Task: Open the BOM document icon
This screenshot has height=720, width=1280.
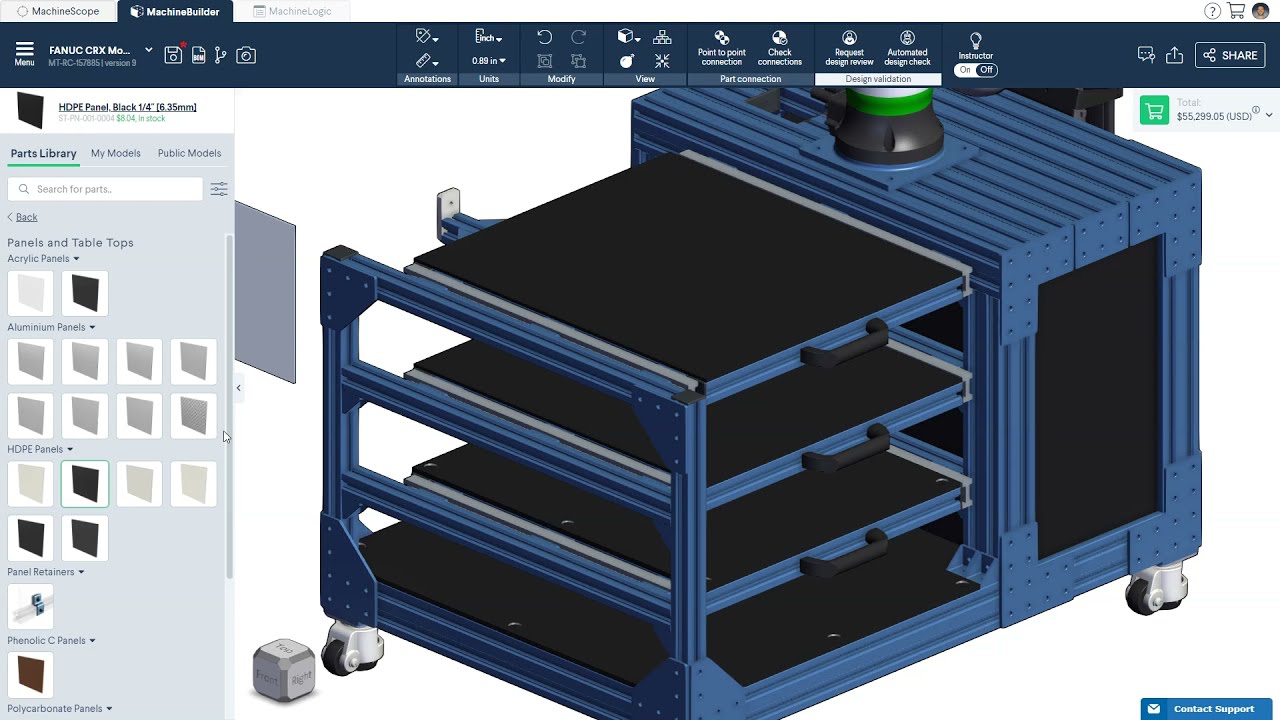Action: click(198, 55)
